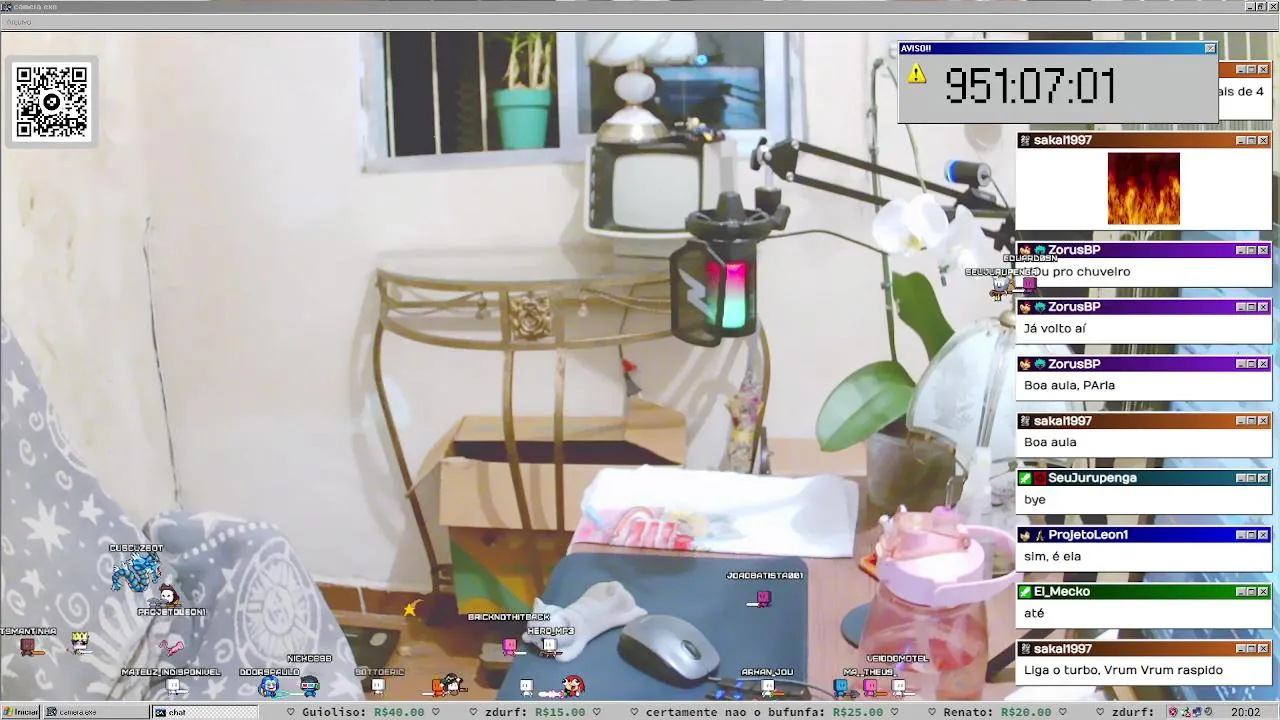Click sakai1997's 'Boa aula' message text
This screenshot has width=1280, height=720.
click(1050, 442)
